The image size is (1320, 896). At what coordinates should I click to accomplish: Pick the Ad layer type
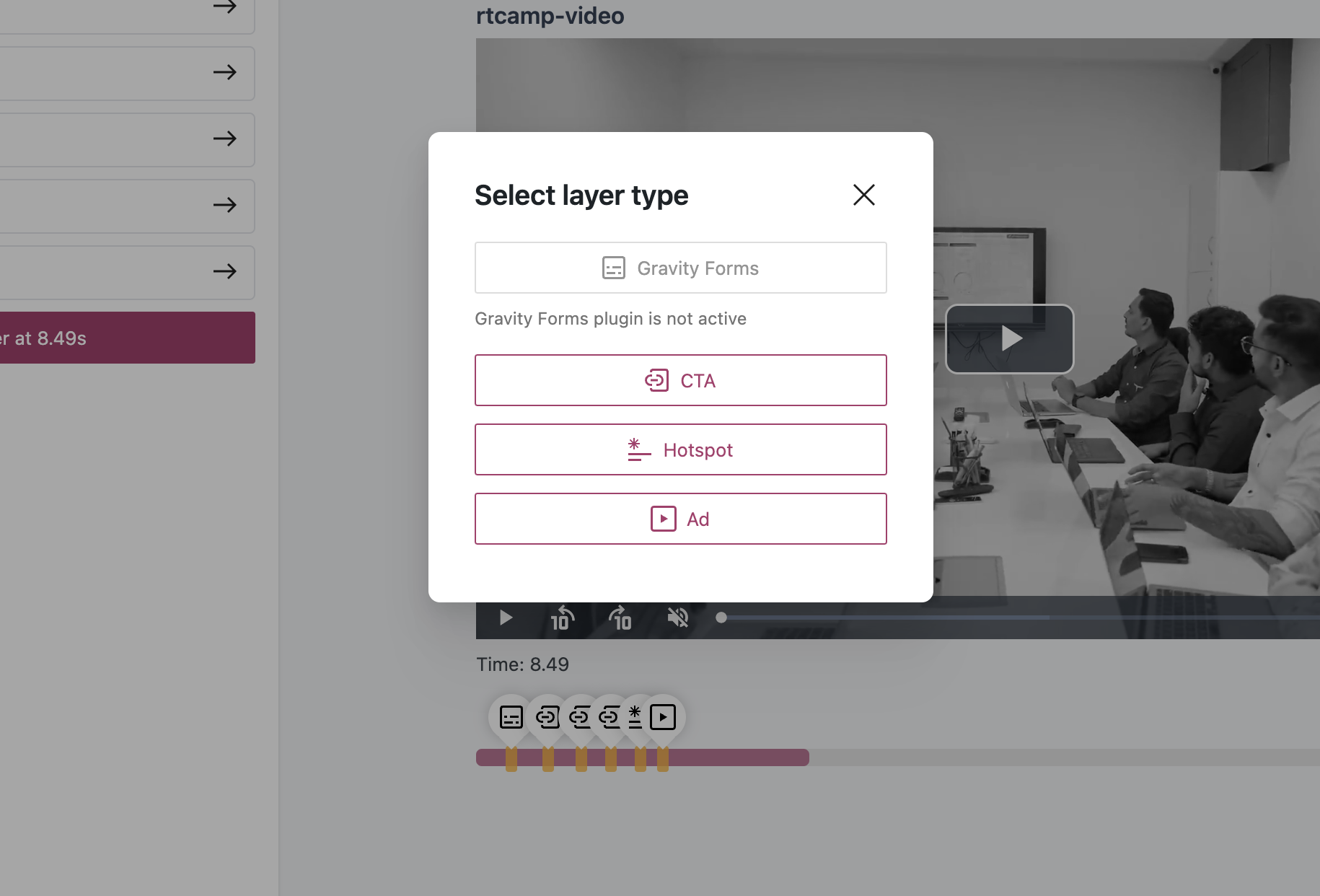pyautogui.click(x=680, y=519)
